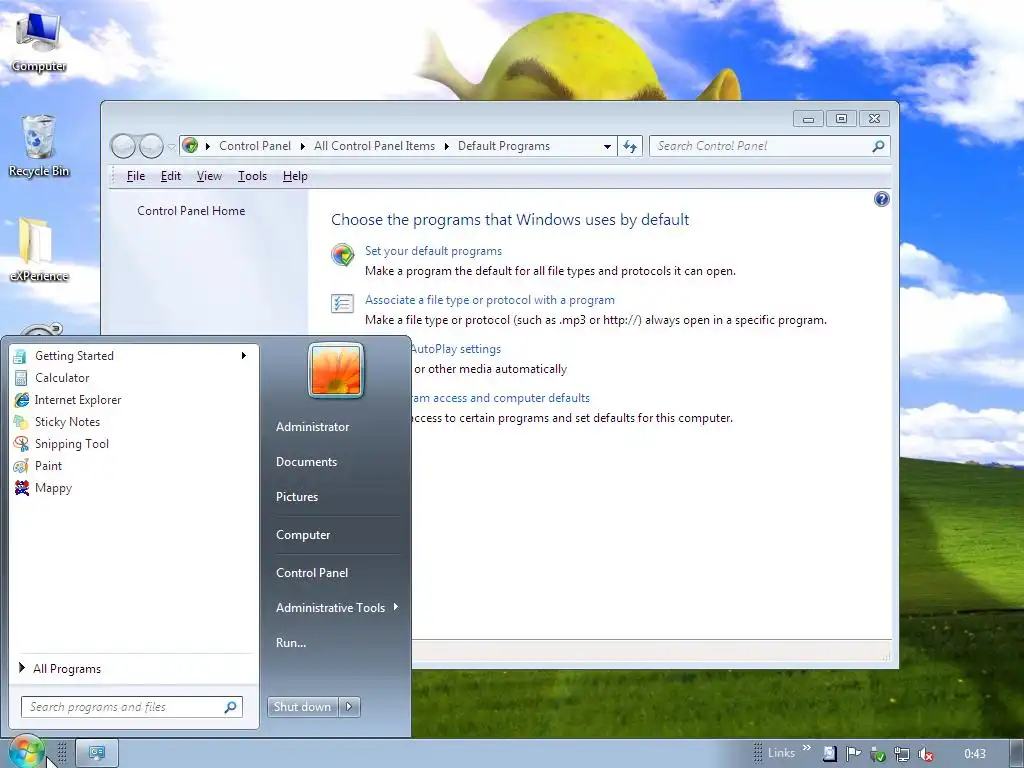Screen dimensions: 1024x768
Task: Click the Links toolbar label
Action: 781,753
